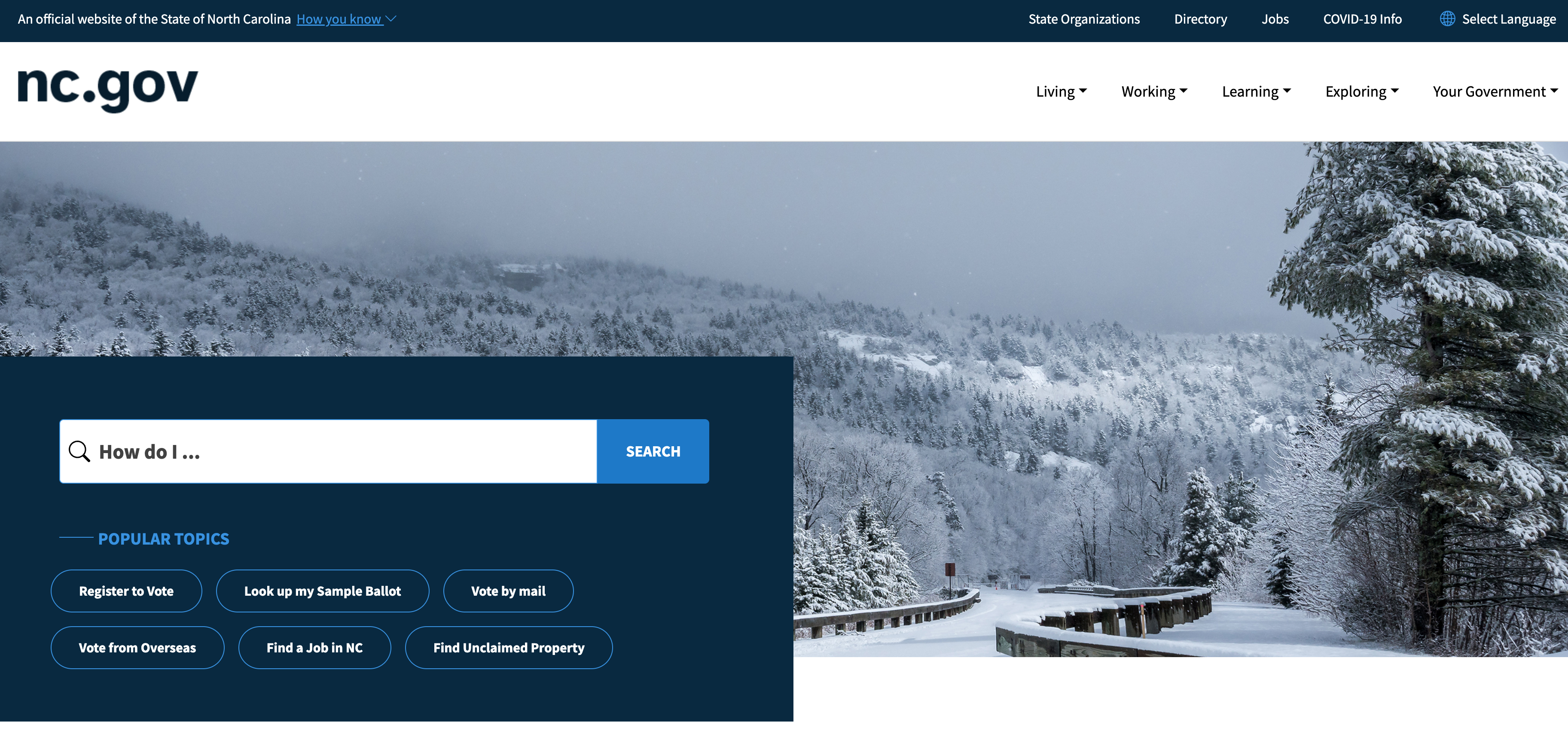Click the search magnifier icon
The height and width of the screenshot is (737, 1568).
point(79,451)
